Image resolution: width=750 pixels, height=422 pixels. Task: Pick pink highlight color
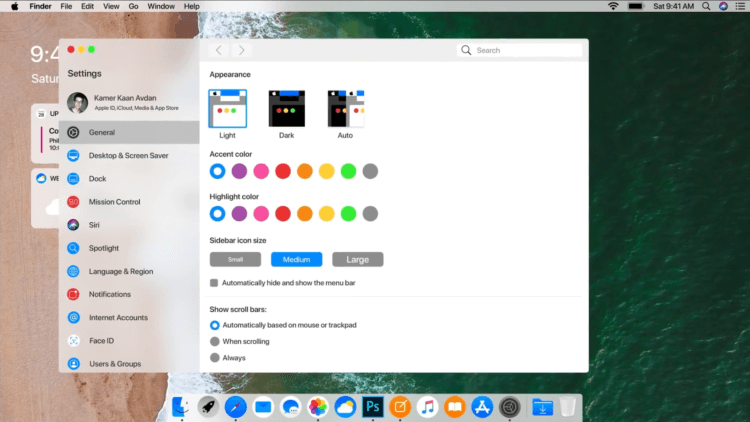coord(261,214)
